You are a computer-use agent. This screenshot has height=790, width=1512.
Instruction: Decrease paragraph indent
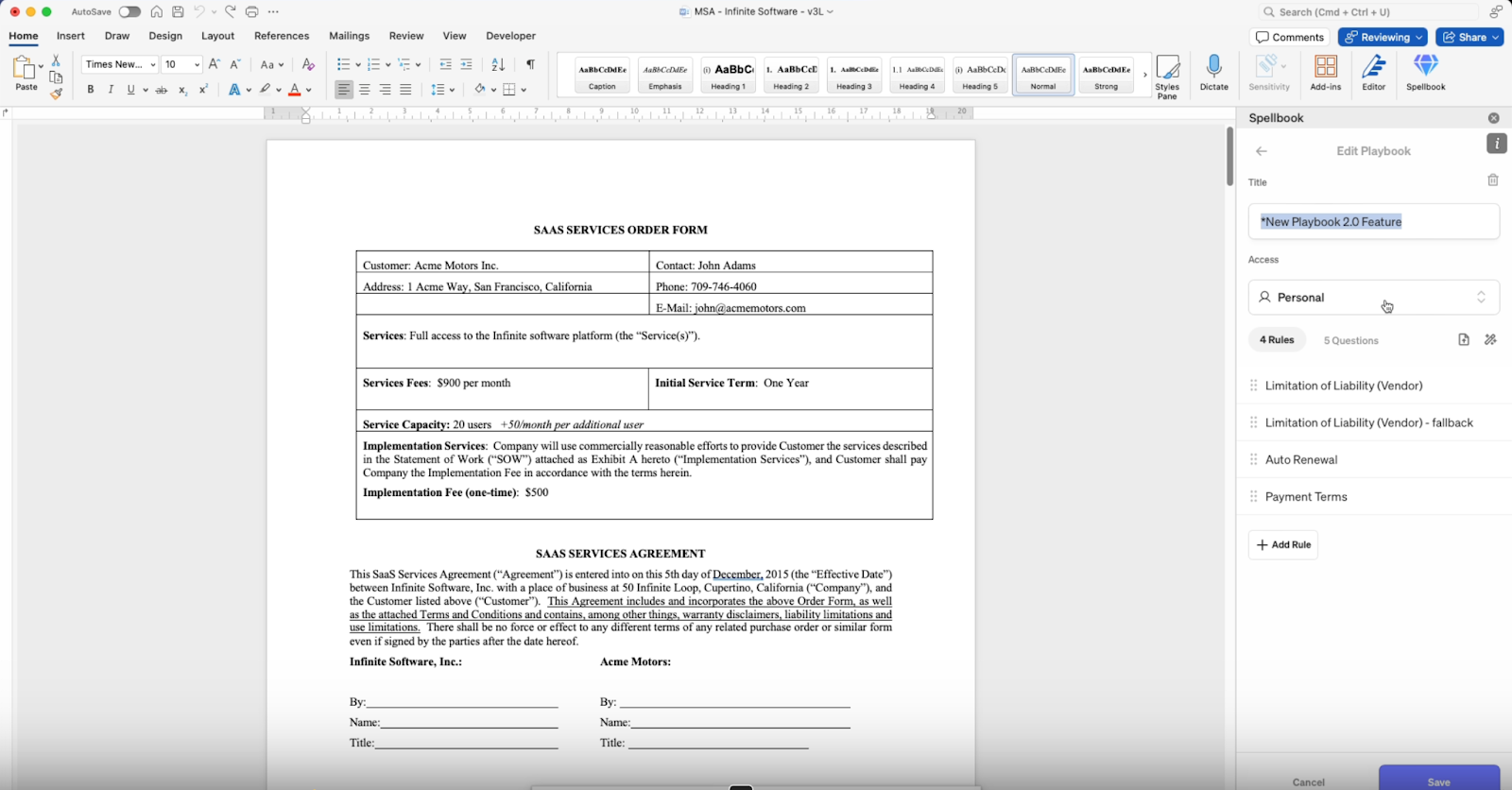click(446, 64)
